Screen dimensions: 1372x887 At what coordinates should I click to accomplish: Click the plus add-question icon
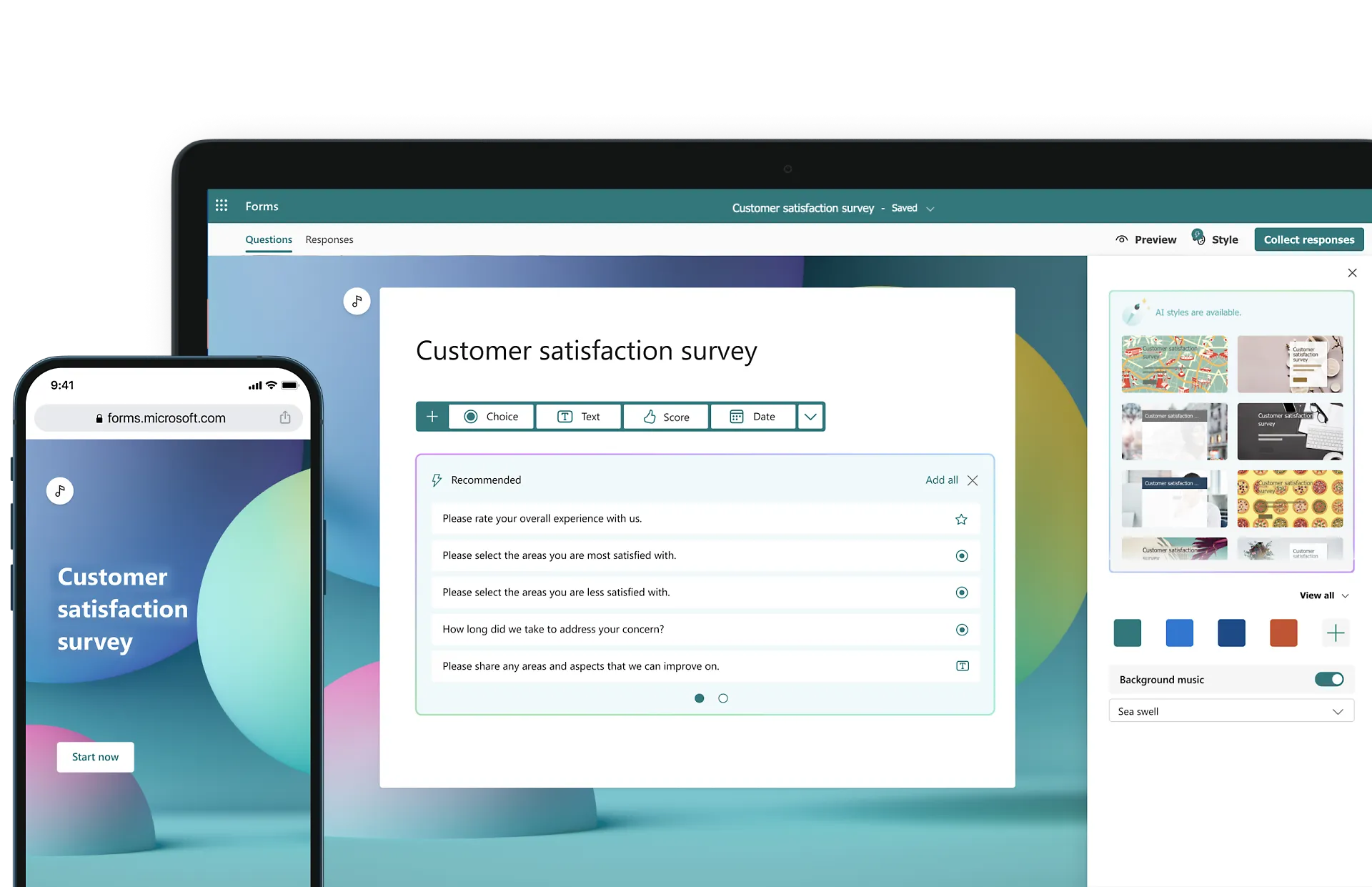(432, 417)
